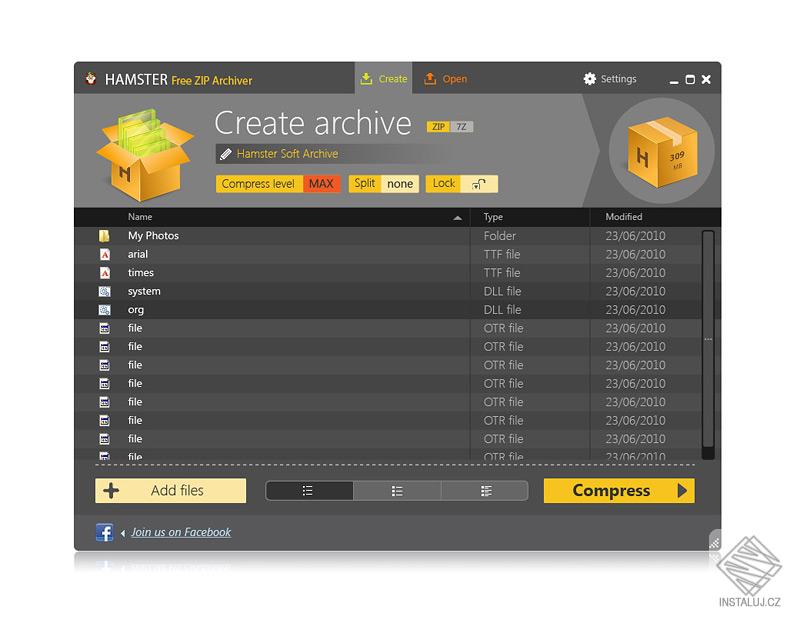Select the My Photos row name
The width and height of the screenshot is (800, 629).
pyautogui.click(x=153, y=236)
